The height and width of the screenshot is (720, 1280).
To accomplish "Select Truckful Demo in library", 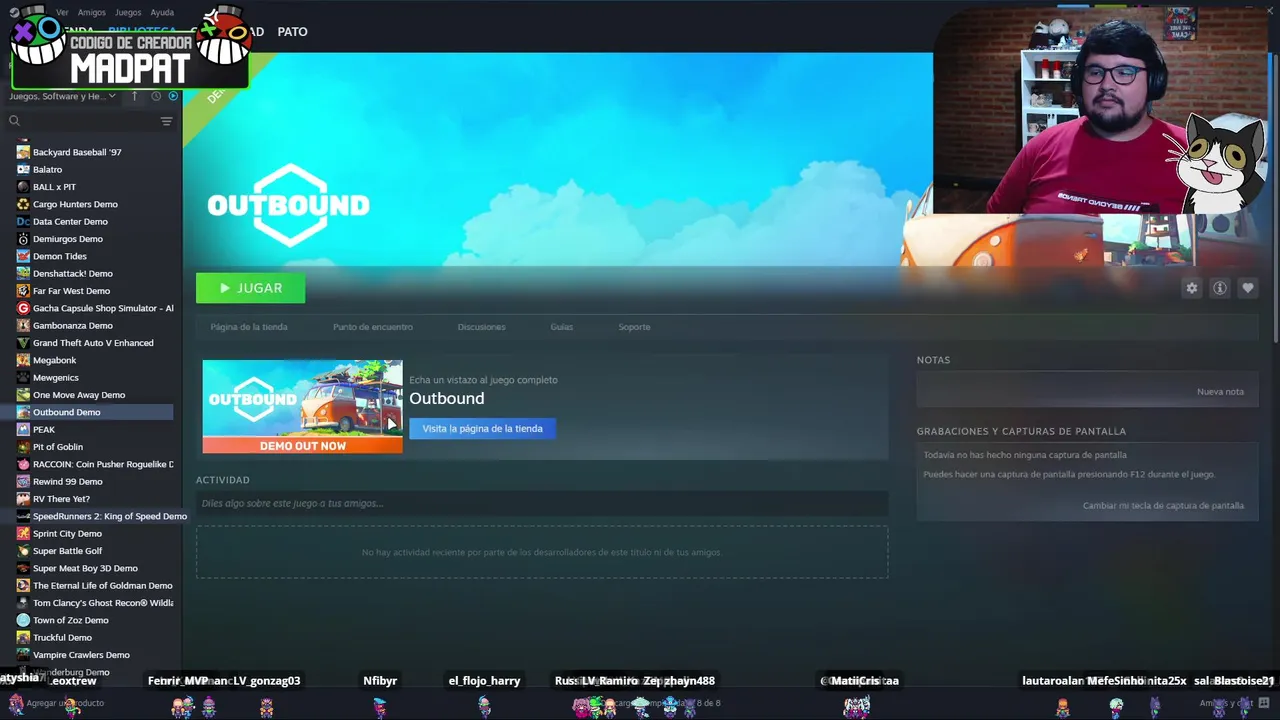I will tap(62, 638).
